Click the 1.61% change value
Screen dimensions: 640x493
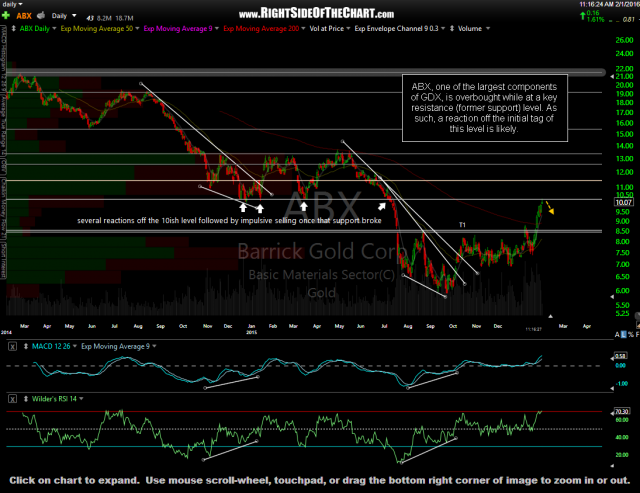pos(595,20)
